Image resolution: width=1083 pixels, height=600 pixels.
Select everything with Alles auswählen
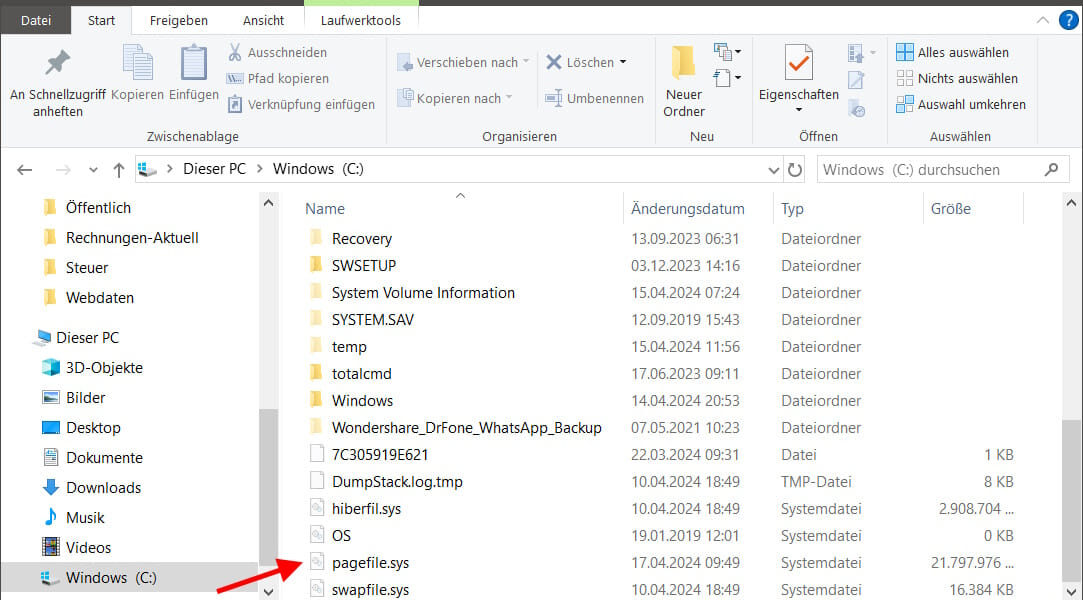[x=952, y=52]
